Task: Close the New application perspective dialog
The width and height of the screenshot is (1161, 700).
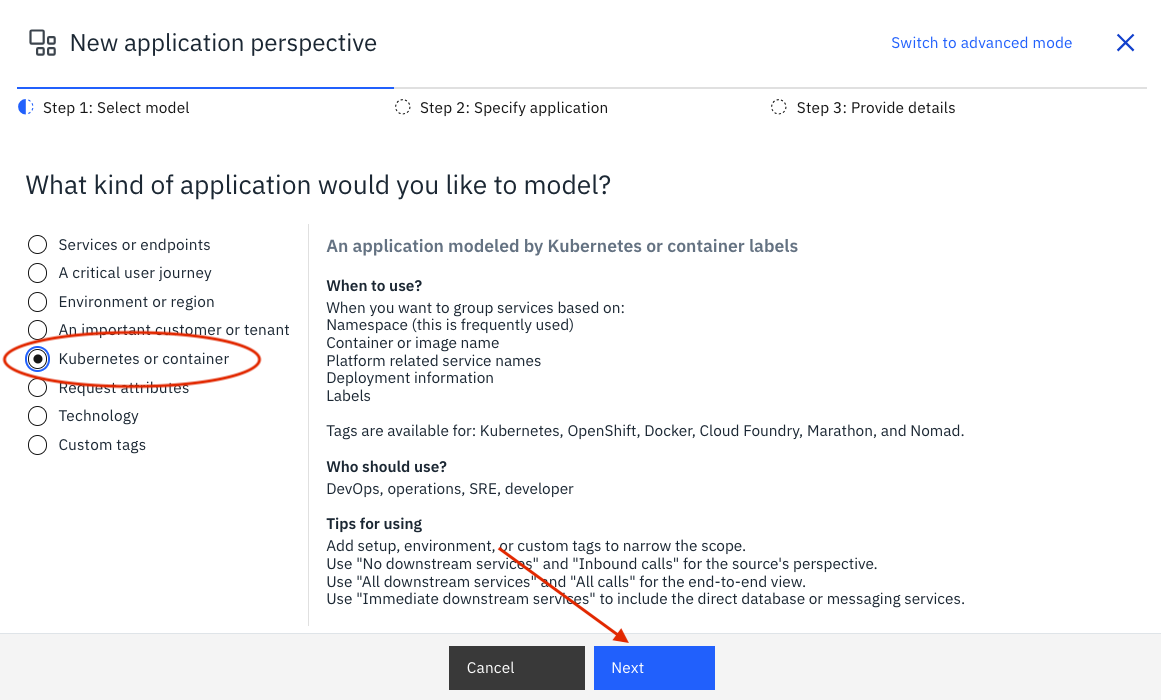Action: pos(1125,43)
